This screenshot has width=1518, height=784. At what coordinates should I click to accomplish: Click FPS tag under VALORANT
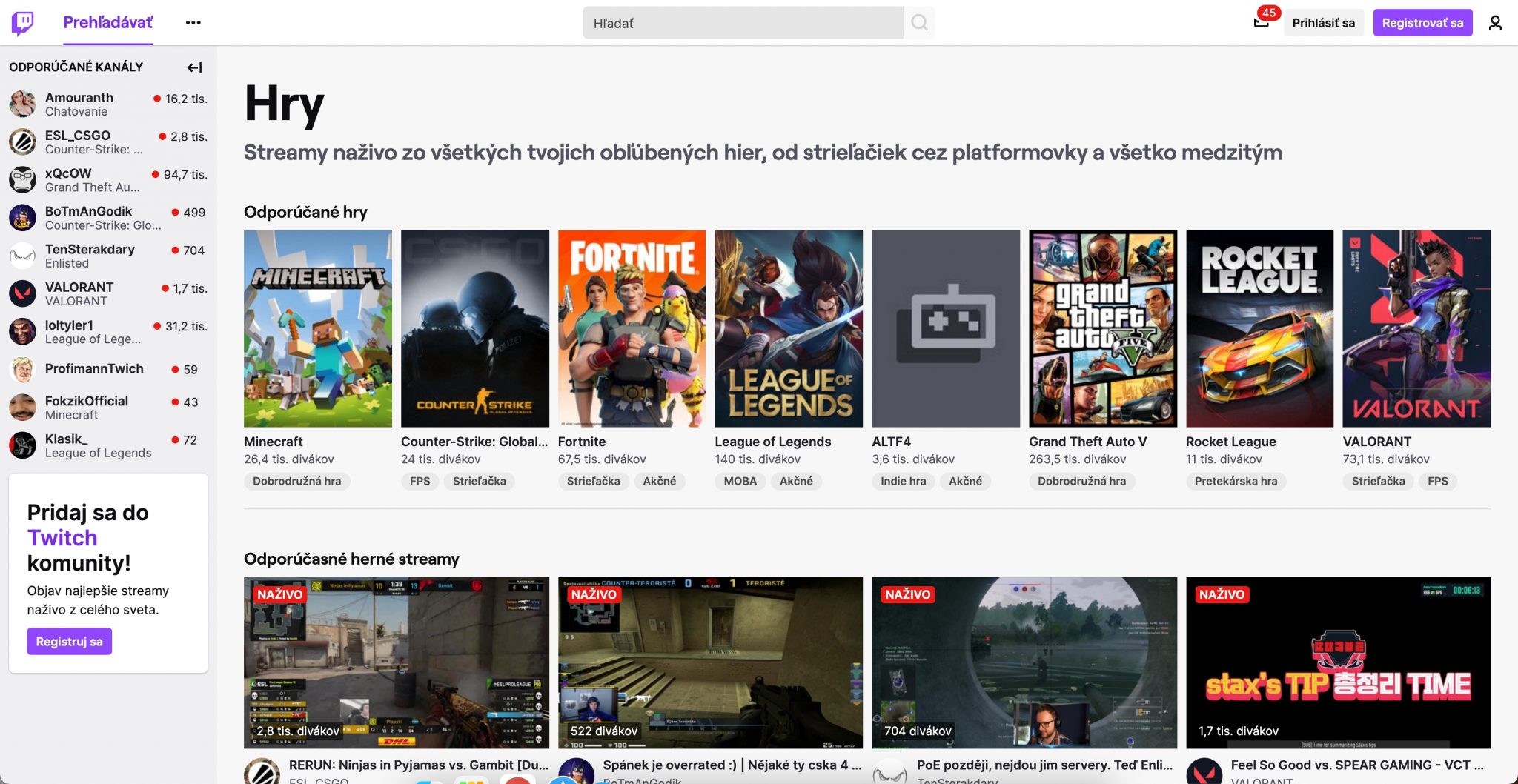tap(1438, 481)
